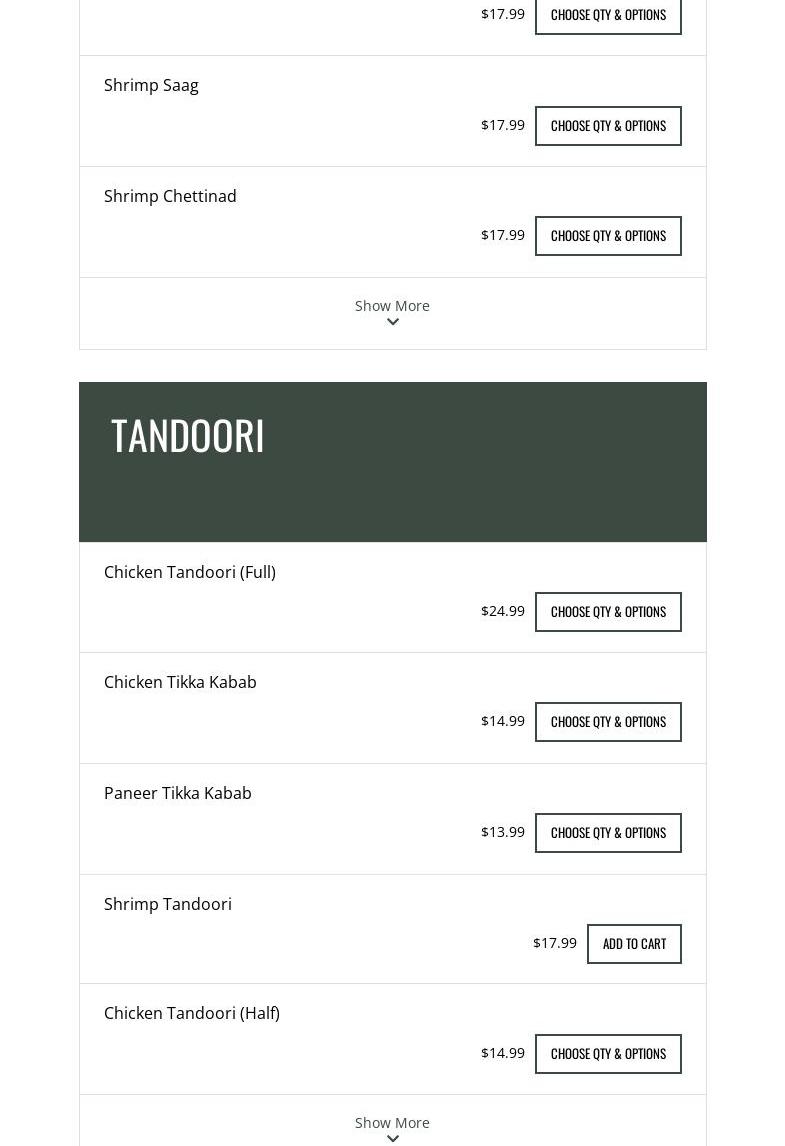
Task: Add Shrimp Tandoori to cart
Action: 634,944
